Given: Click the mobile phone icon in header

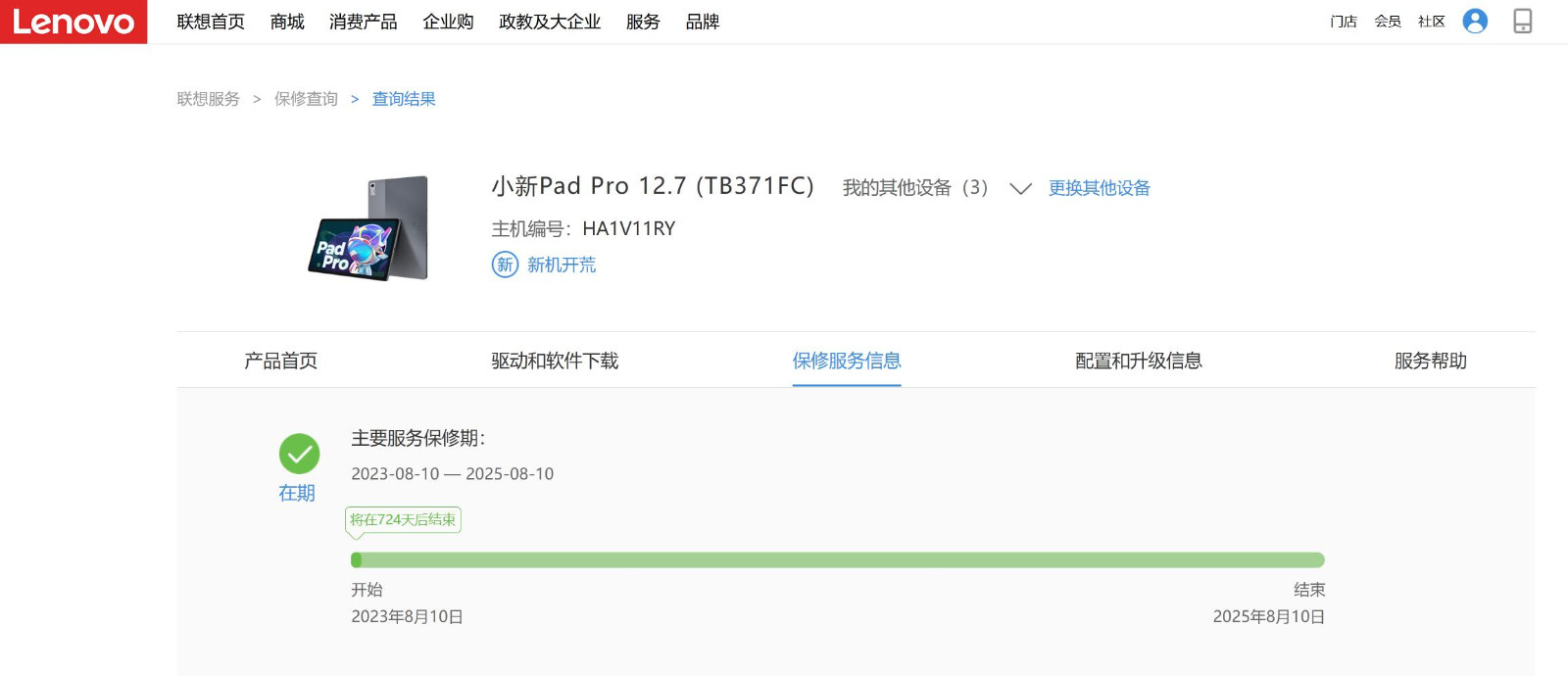Looking at the screenshot, I should (x=1523, y=21).
